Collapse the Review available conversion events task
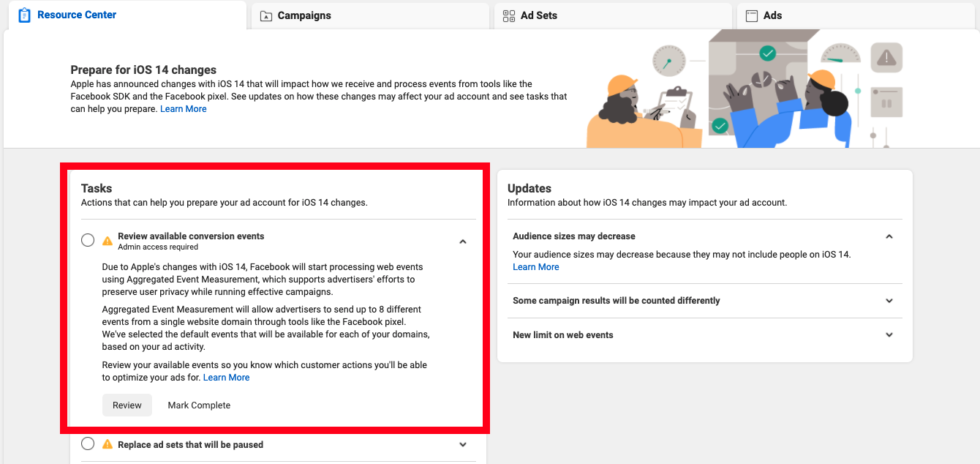Screen dimensions: 980x464 click(462, 241)
